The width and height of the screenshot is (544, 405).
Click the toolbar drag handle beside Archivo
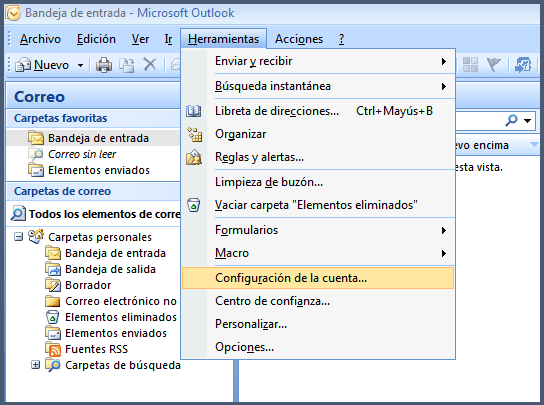(9, 39)
